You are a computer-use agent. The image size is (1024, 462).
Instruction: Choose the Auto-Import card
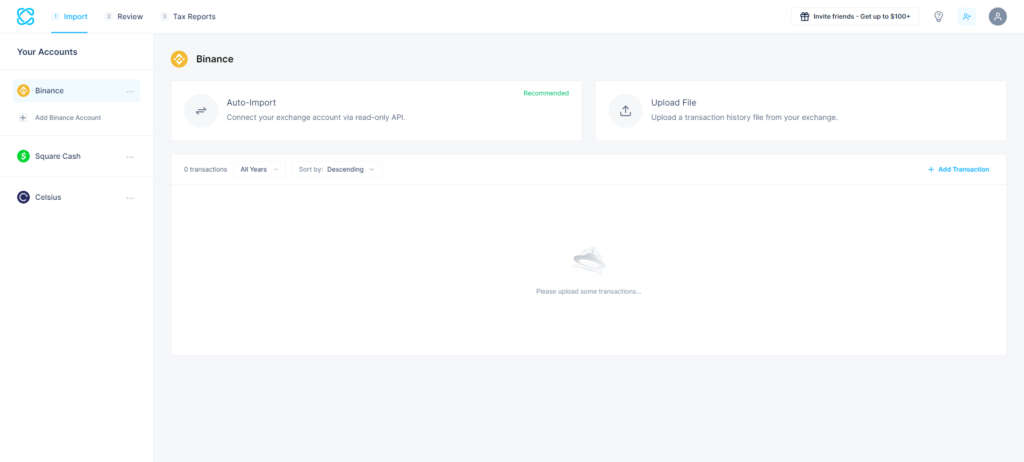(376, 110)
